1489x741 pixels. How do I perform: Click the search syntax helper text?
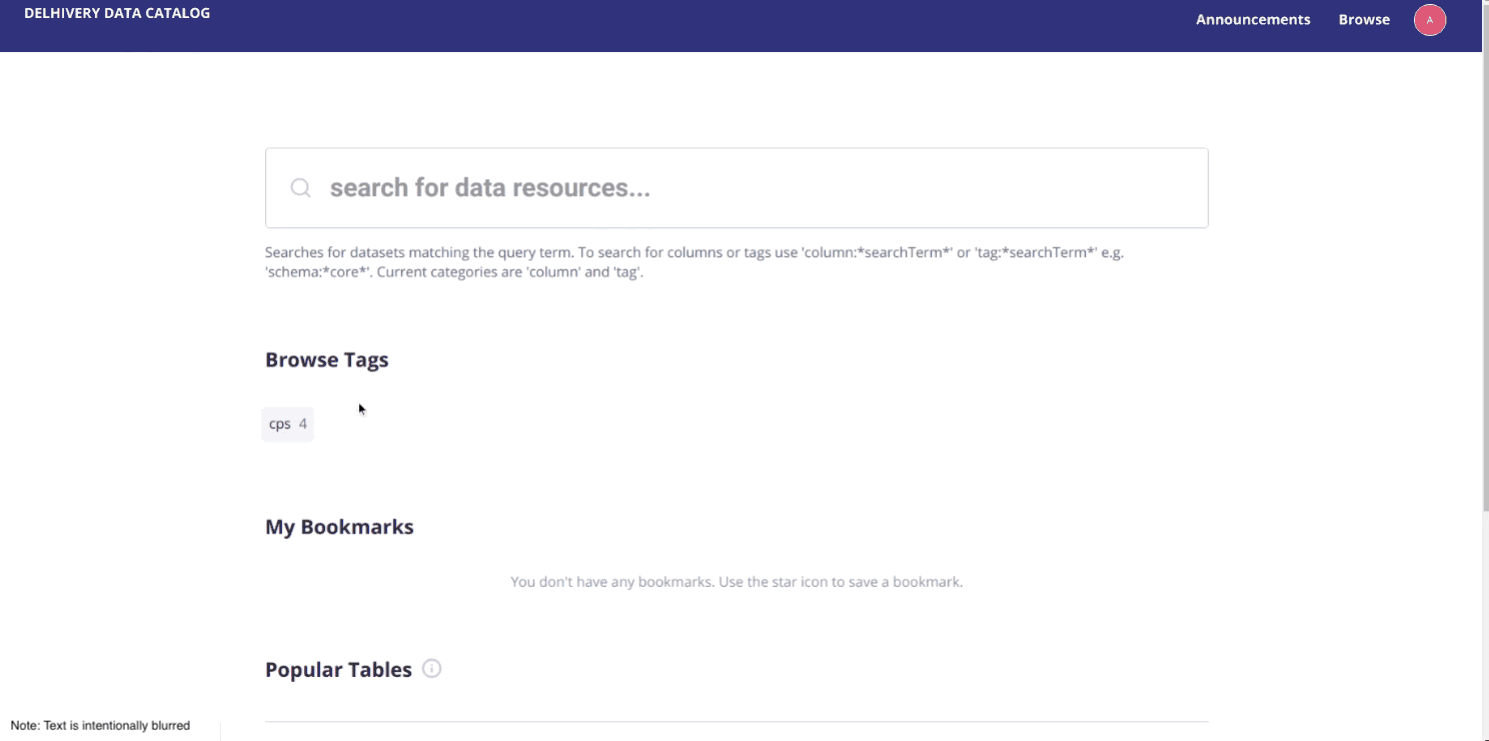coord(701,262)
